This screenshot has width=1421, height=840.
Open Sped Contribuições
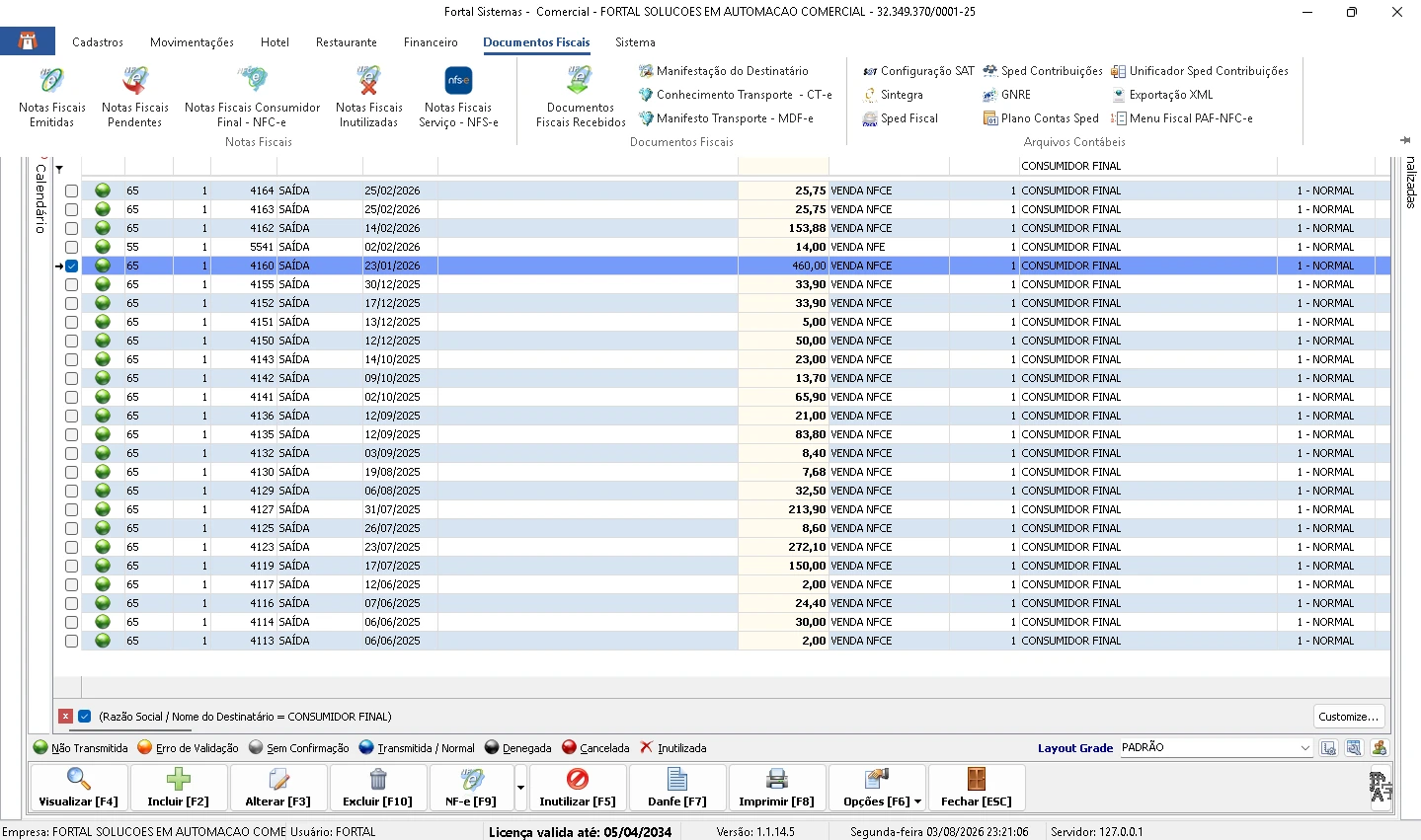[x=1043, y=71]
